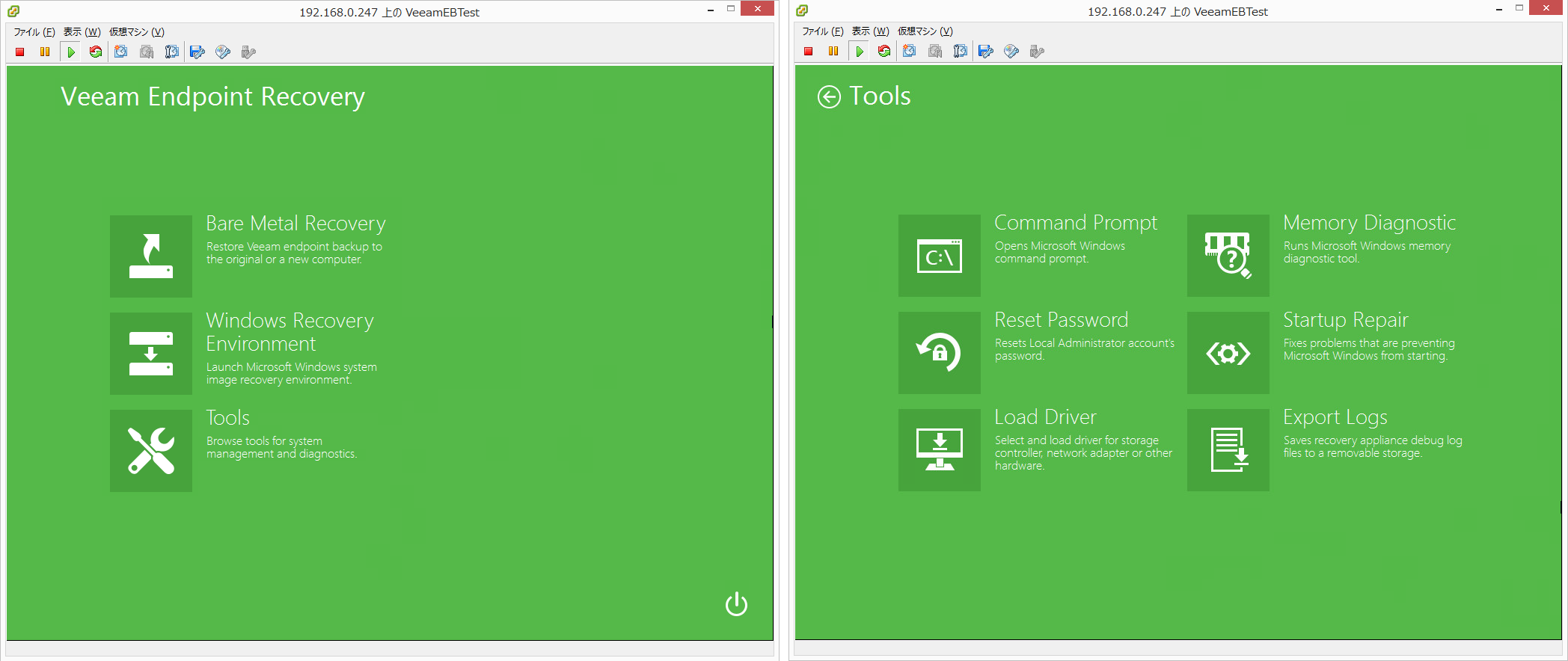
Task: Click the USB-with-wrench icon in the Tools screen window
Action: coord(1037,51)
